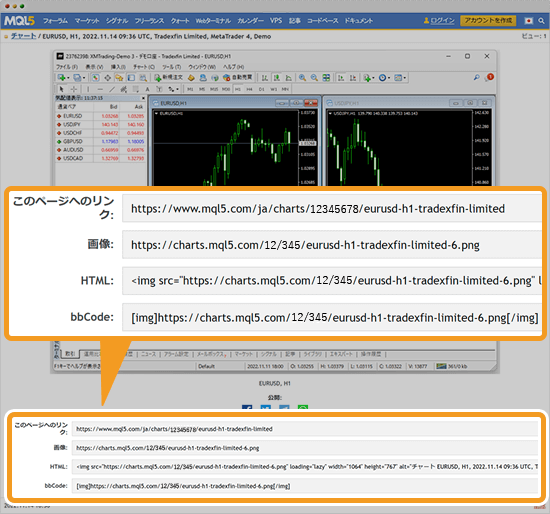Select the lower bbCode field
Image resolution: width=550 pixels, height=514 pixels.
[x=305, y=486]
